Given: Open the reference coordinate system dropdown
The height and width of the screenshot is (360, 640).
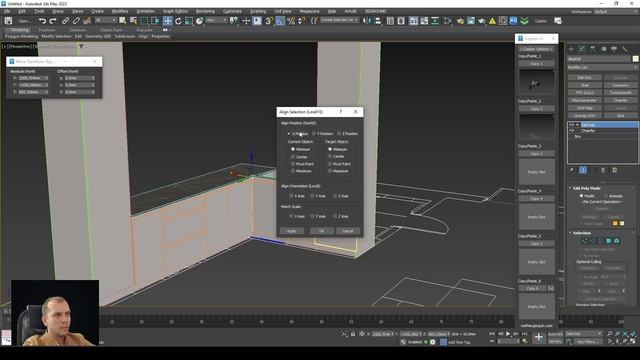Looking at the screenshot, I should click(216, 20).
